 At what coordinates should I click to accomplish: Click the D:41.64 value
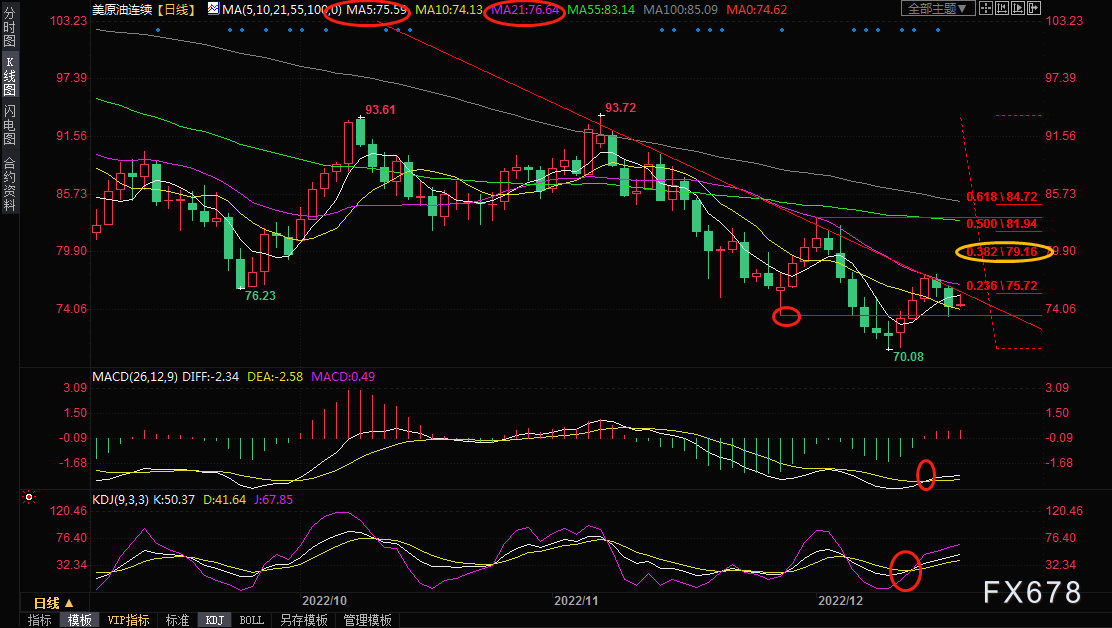point(225,500)
